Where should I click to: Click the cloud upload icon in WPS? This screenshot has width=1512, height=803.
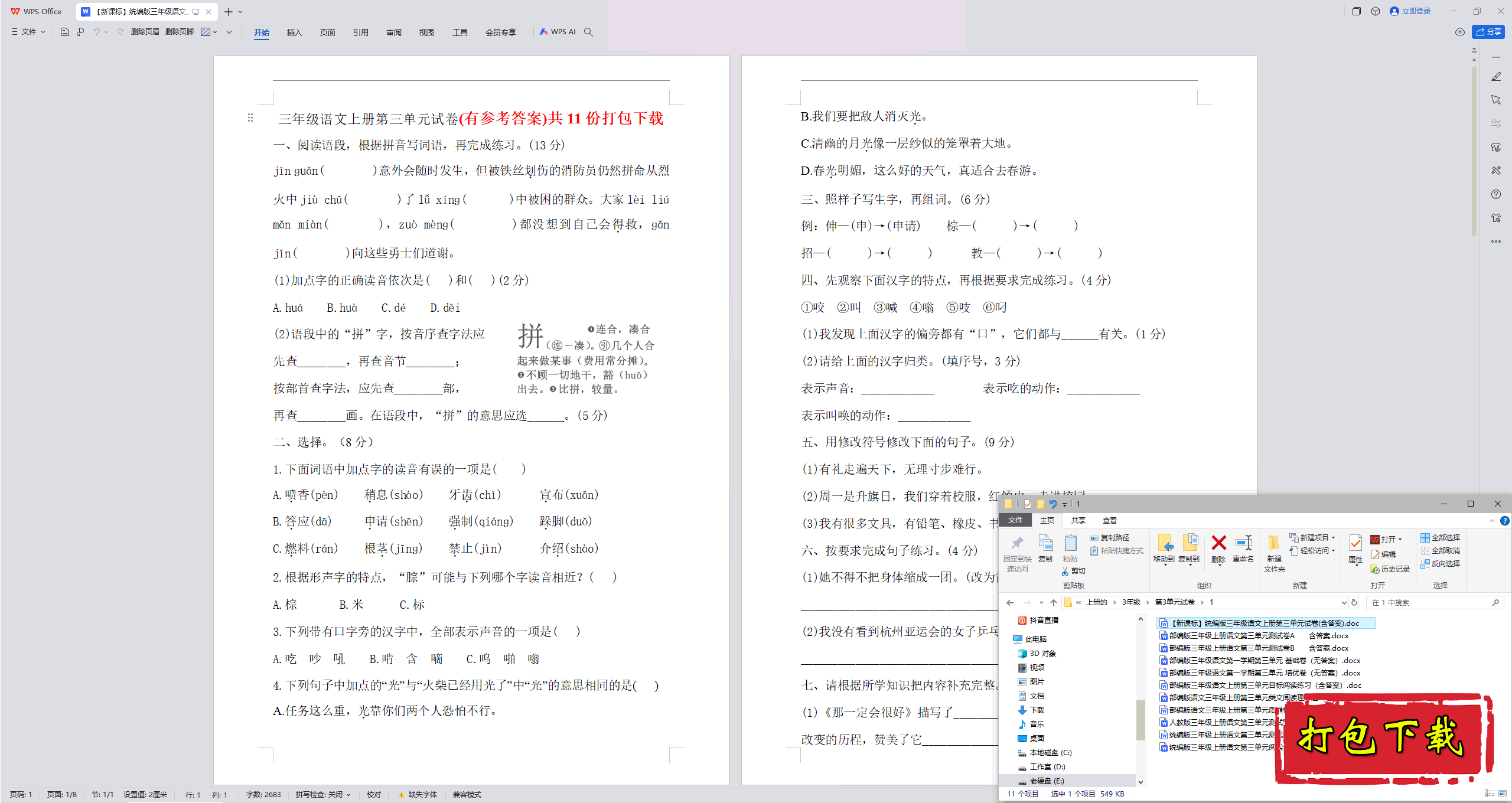[1460, 32]
